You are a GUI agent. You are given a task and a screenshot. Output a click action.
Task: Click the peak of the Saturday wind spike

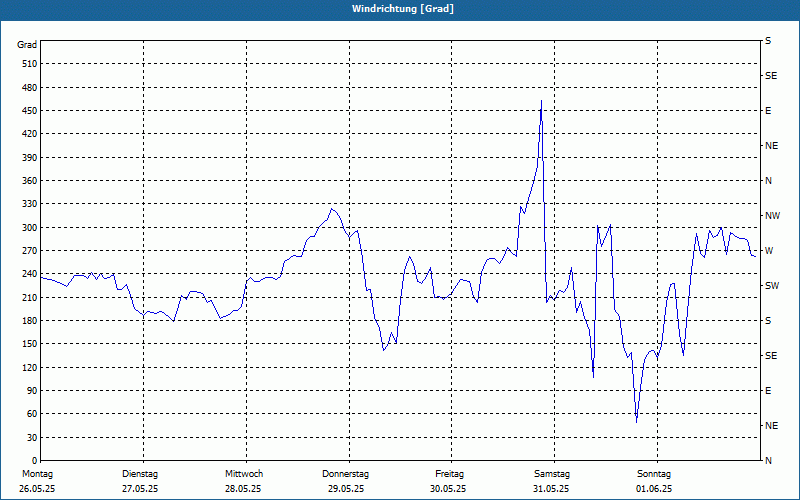541,101
